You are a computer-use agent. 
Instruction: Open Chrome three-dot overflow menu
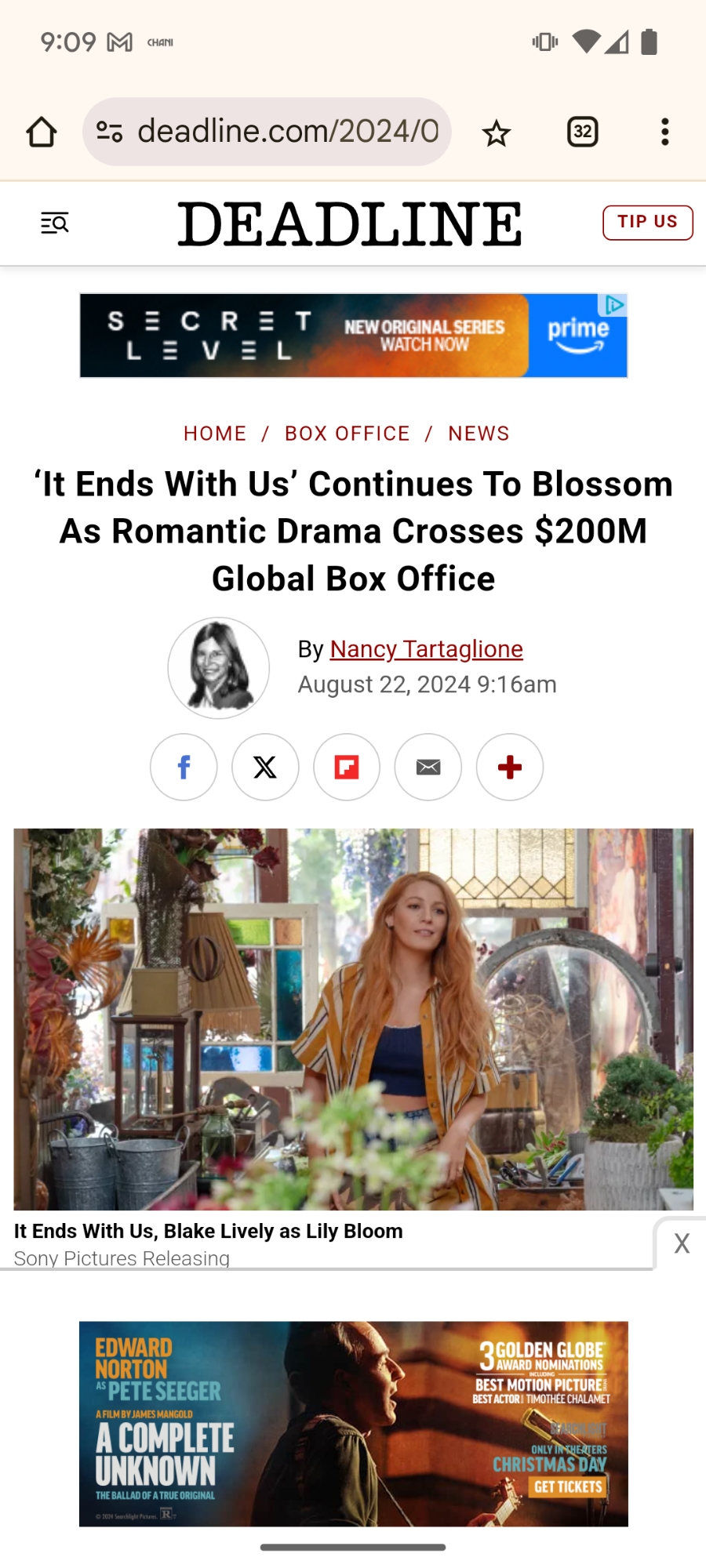pyautogui.click(x=665, y=132)
